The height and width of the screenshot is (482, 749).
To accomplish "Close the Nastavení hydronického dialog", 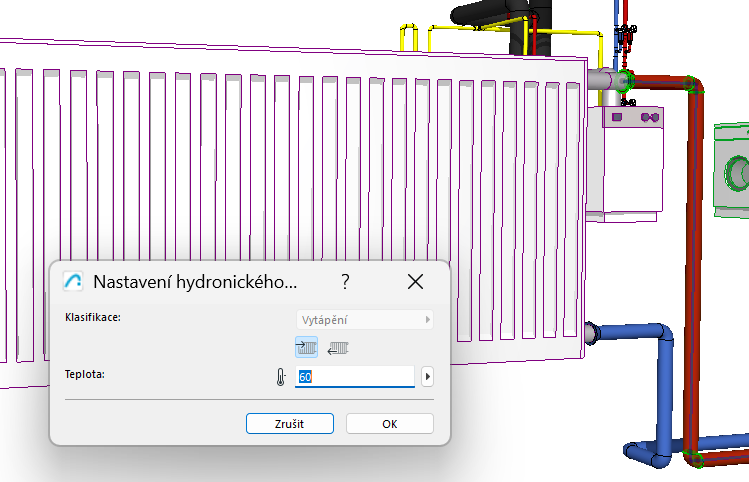I will tap(415, 282).
